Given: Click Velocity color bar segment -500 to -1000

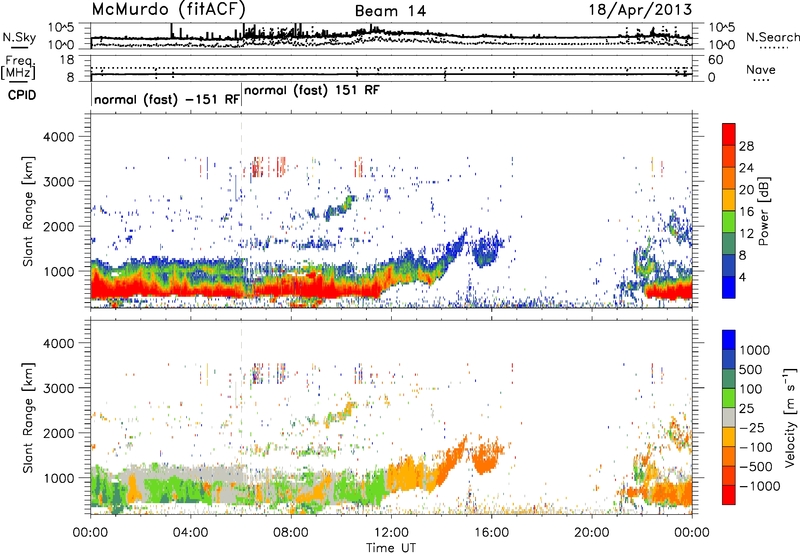Looking at the screenshot, I should pyautogui.click(x=729, y=476).
